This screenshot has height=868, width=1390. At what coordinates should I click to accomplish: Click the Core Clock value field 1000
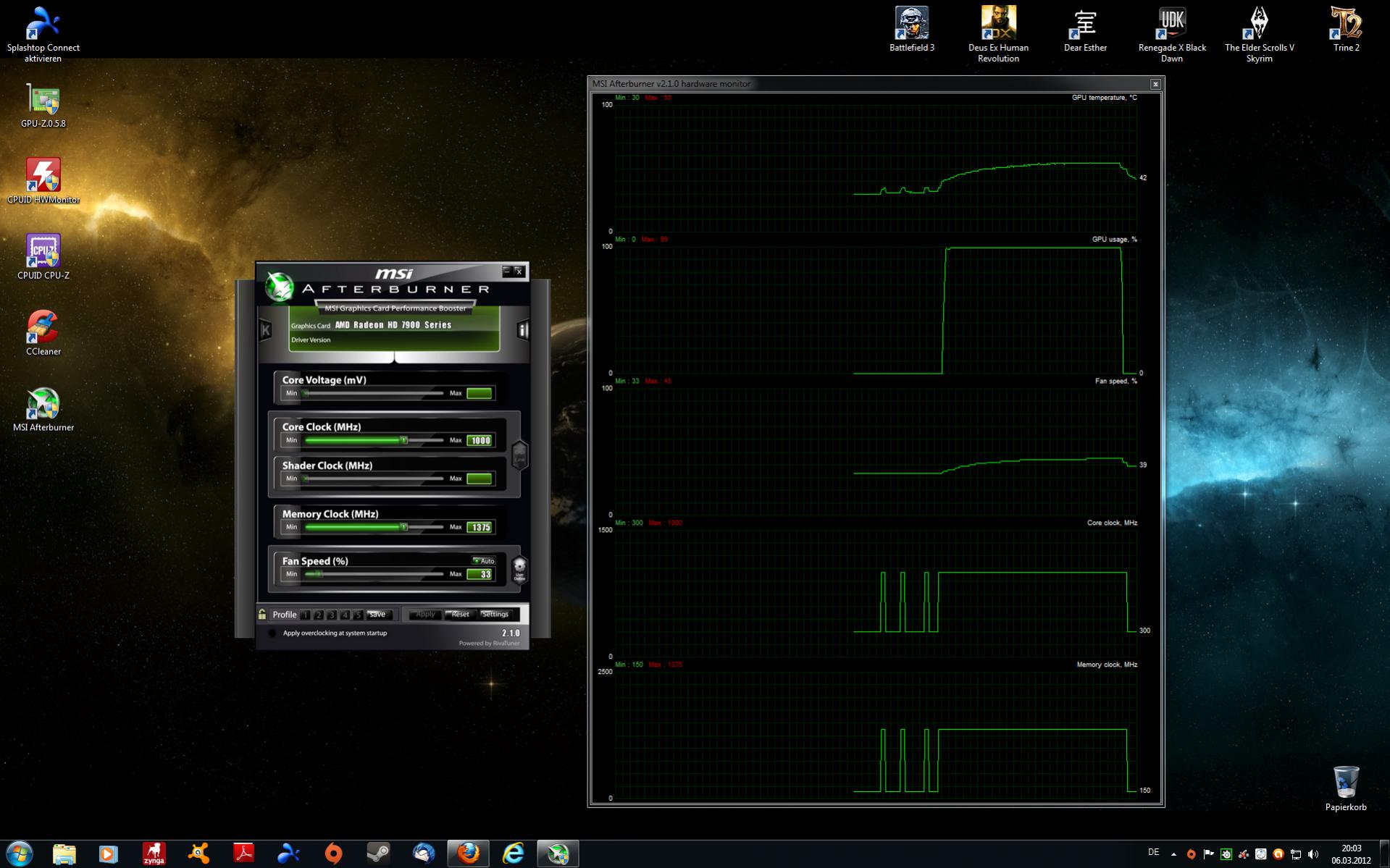(x=480, y=440)
